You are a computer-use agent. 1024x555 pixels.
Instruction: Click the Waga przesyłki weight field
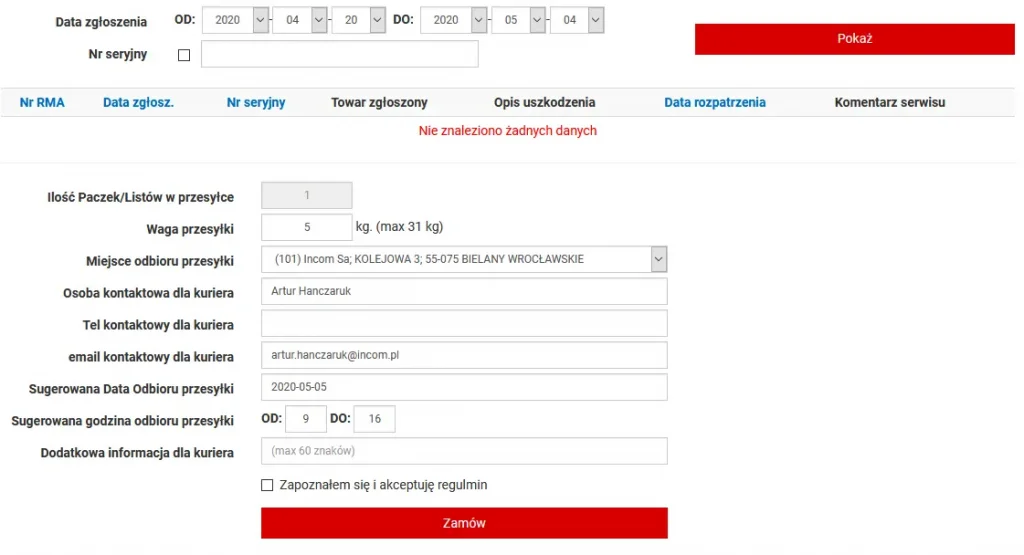(x=306, y=227)
